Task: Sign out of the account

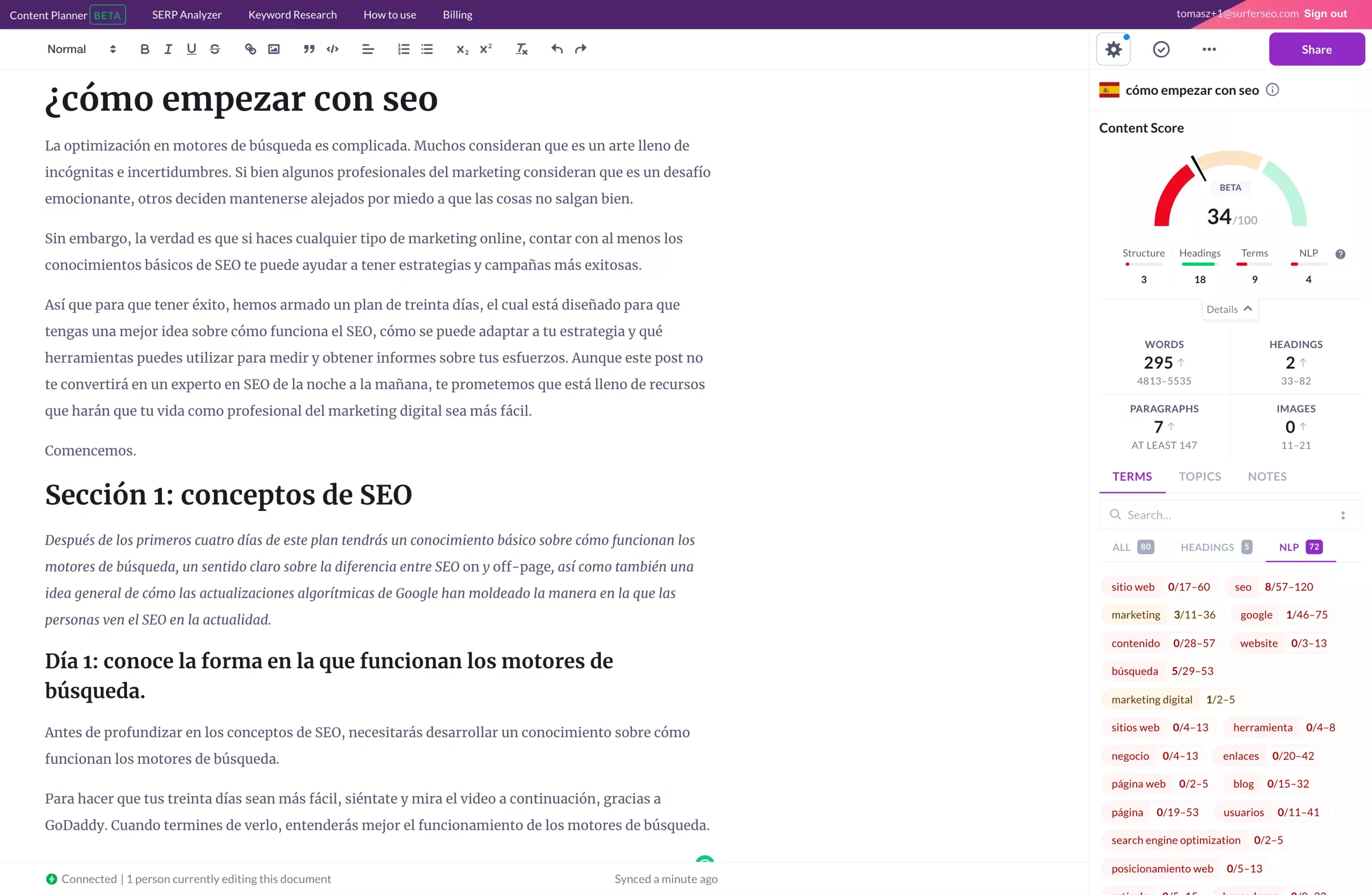Action: point(1326,13)
